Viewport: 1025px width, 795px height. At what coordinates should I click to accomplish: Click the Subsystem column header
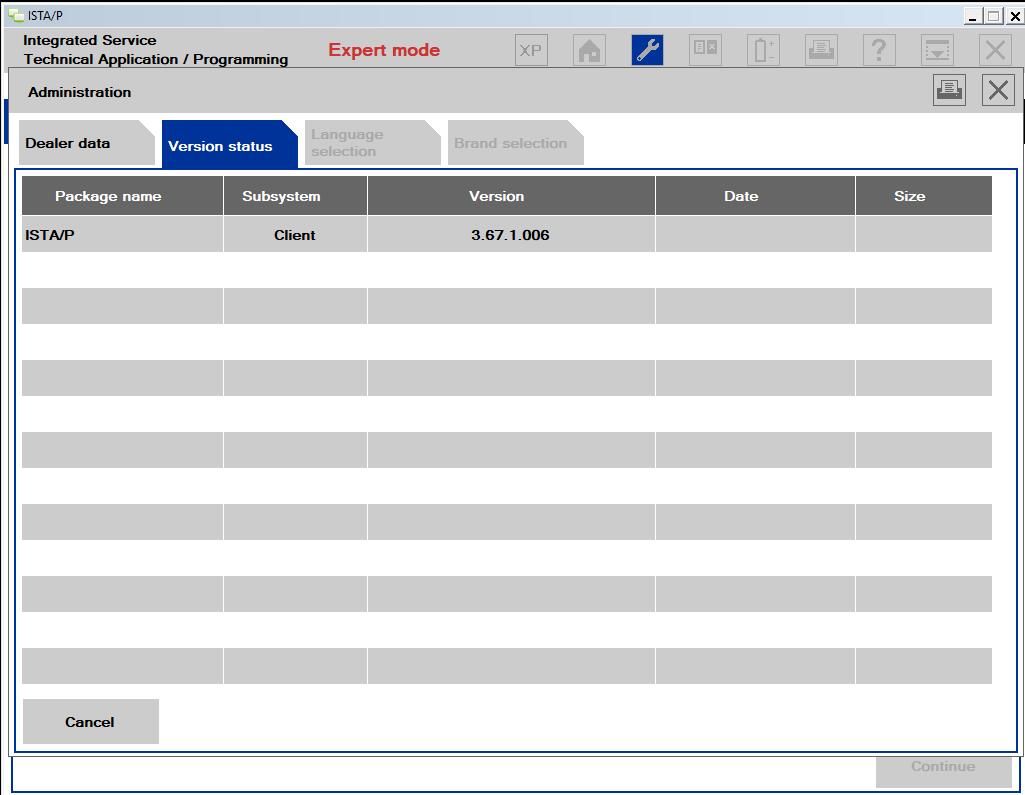point(295,196)
